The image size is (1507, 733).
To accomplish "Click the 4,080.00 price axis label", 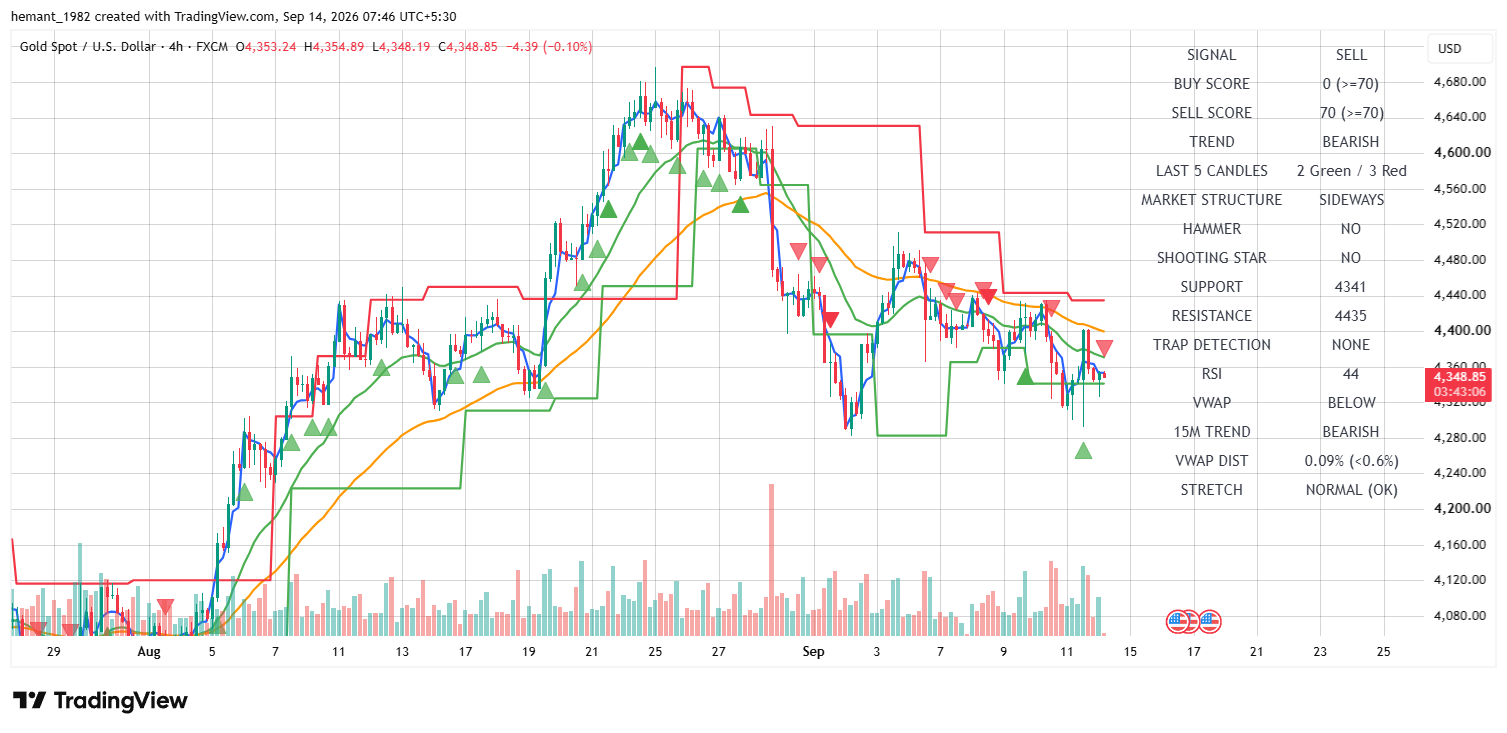I will pyautogui.click(x=1460, y=616).
